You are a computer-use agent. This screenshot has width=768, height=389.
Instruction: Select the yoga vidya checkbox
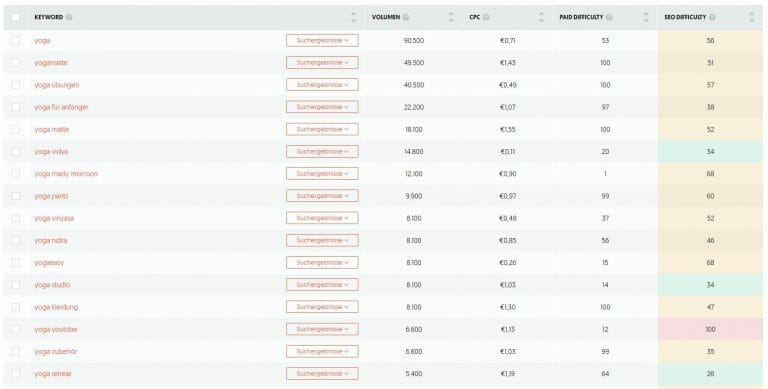[16, 151]
